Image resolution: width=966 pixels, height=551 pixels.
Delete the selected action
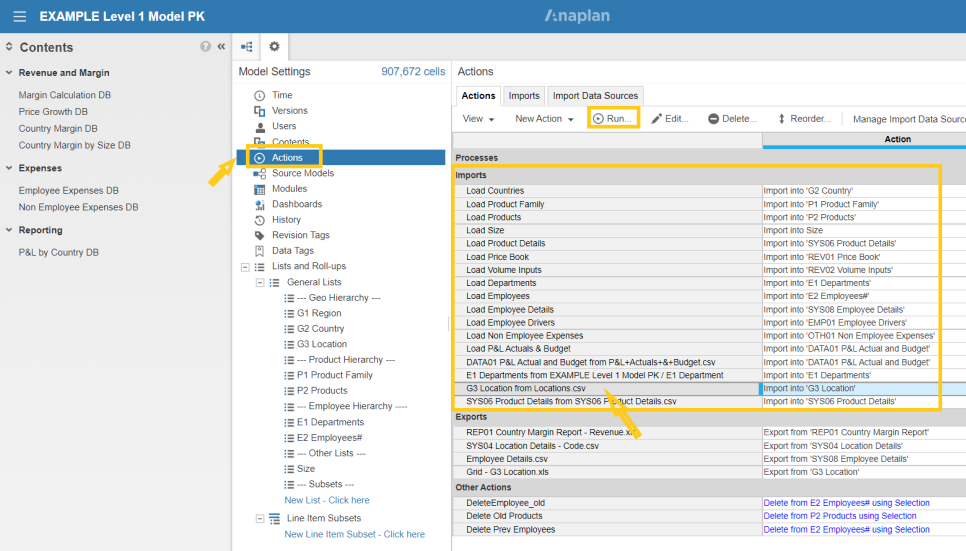tap(732, 118)
